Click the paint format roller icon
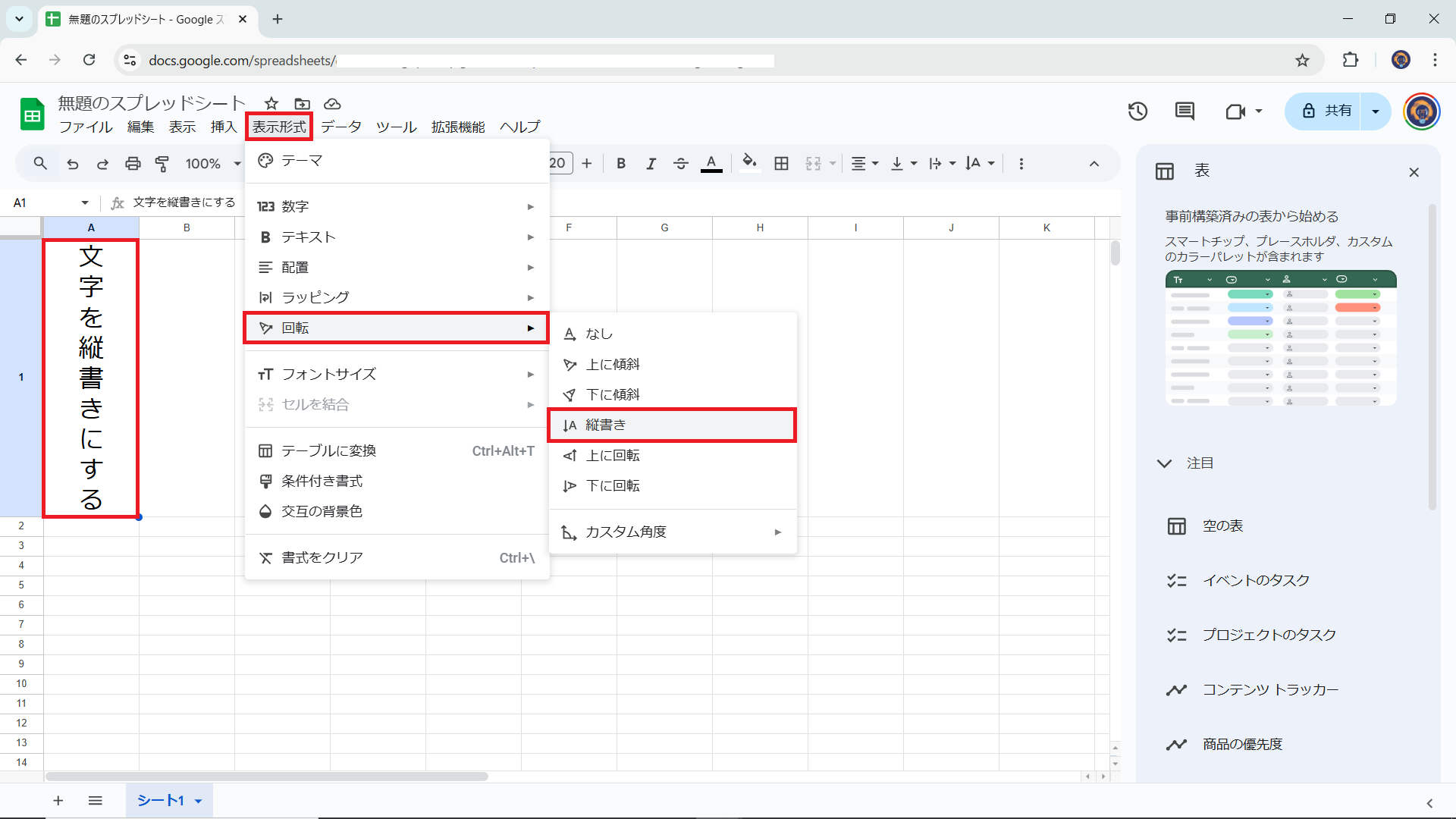Image resolution: width=1456 pixels, height=819 pixels. pos(162,163)
